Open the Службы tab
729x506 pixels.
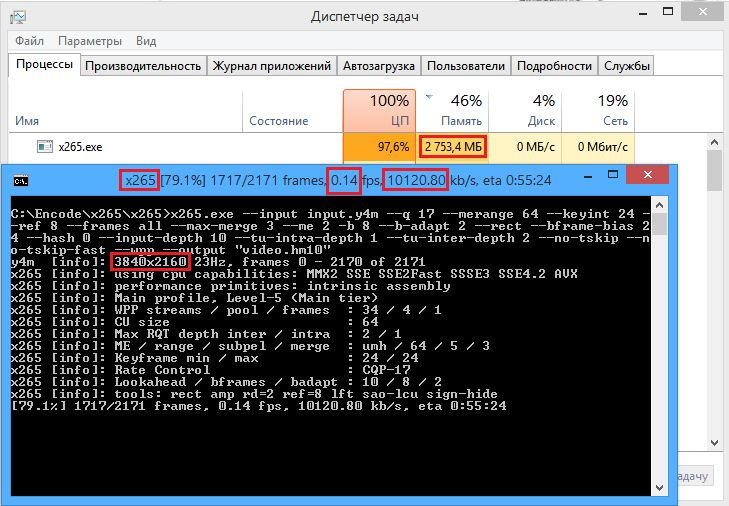[x=627, y=66]
